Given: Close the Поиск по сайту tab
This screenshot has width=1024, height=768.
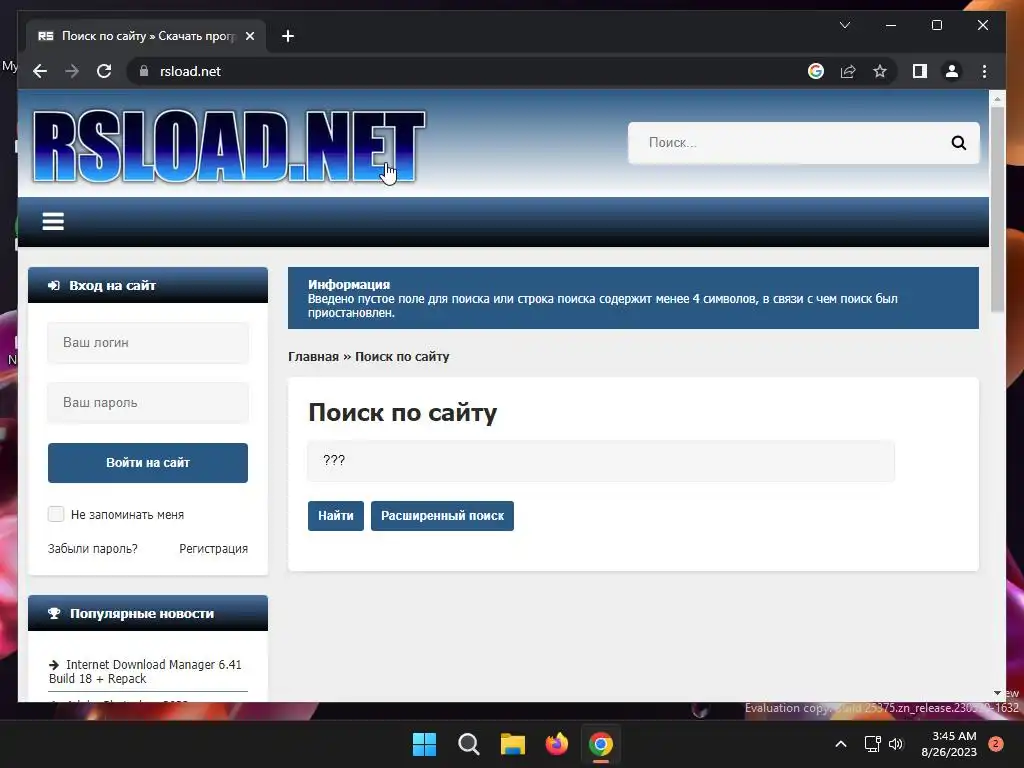Looking at the screenshot, I should point(249,36).
